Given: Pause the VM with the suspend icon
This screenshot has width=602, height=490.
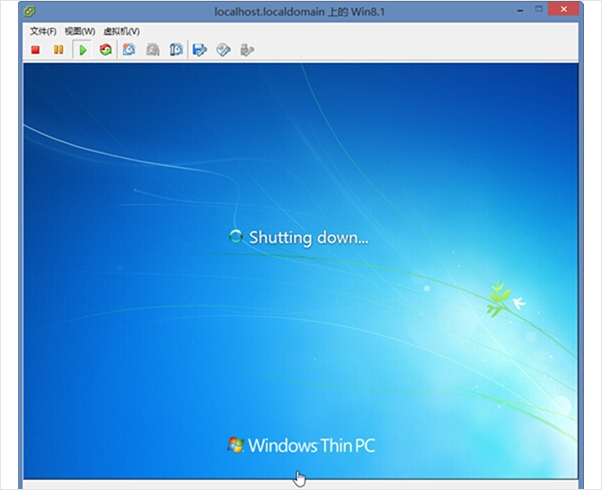Looking at the screenshot, I should pyautogui.click(x=58, y=50).
